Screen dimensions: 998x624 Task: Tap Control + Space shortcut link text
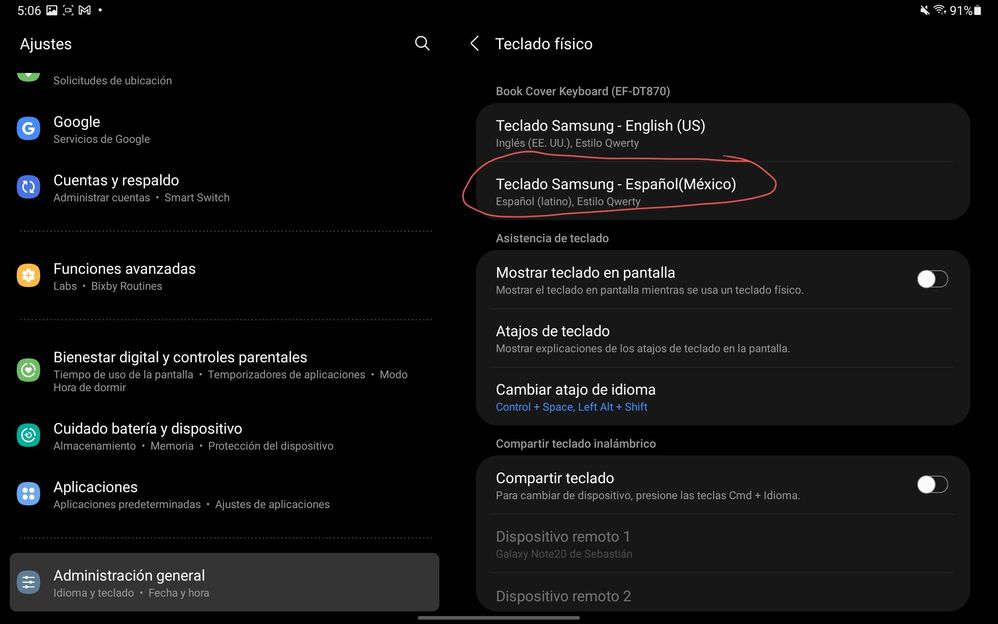(x=534, y=407)
